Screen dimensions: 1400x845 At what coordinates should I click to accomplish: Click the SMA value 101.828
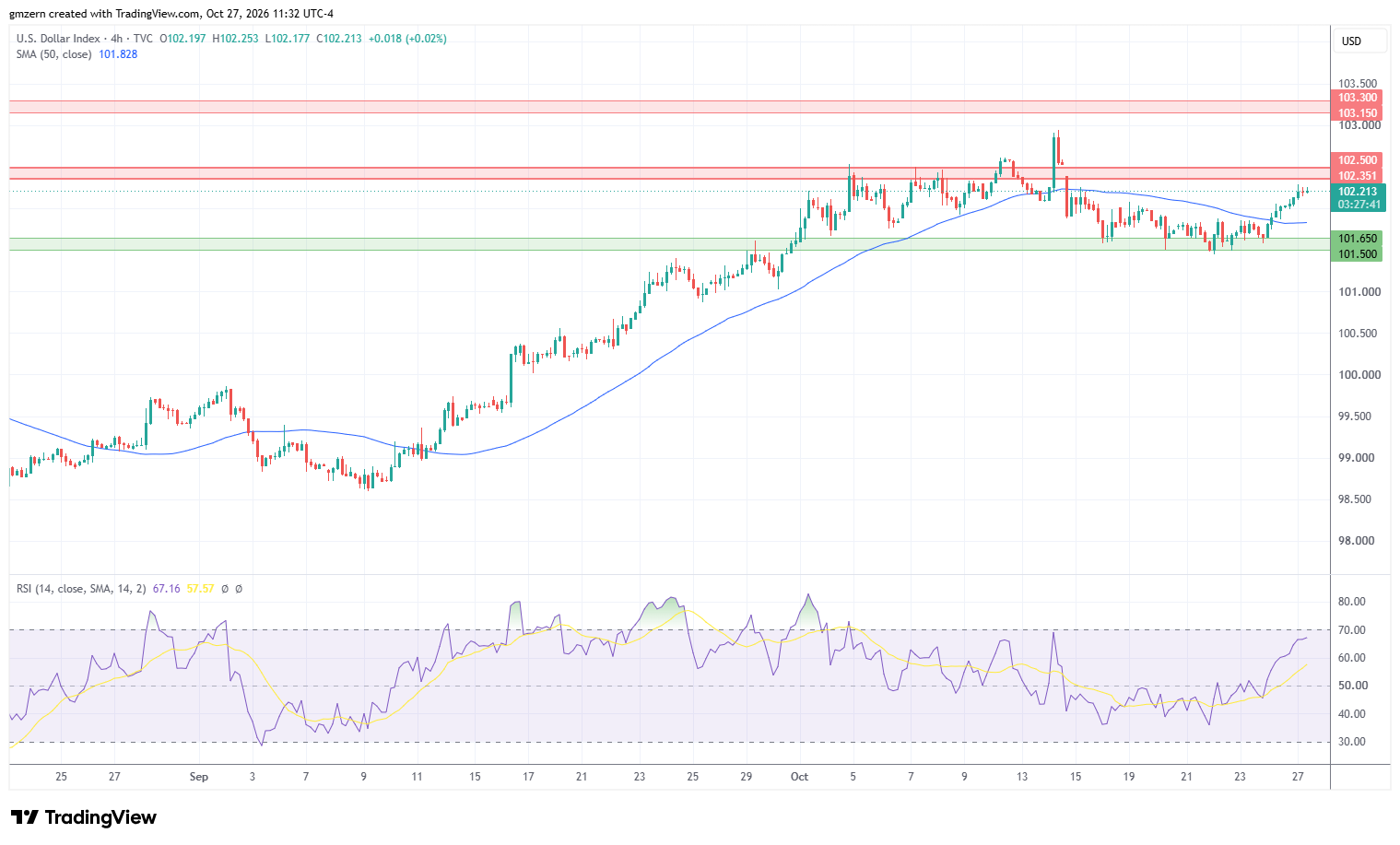click(118, 54)
